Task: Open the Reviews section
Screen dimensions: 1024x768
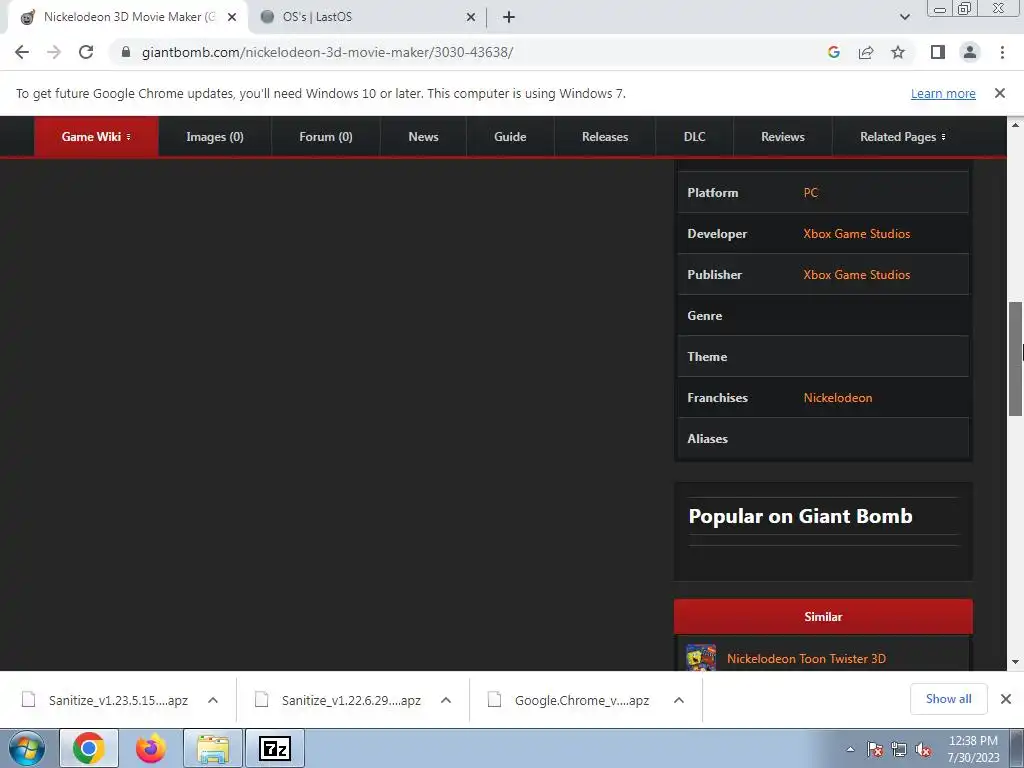Action: point(782,136)
